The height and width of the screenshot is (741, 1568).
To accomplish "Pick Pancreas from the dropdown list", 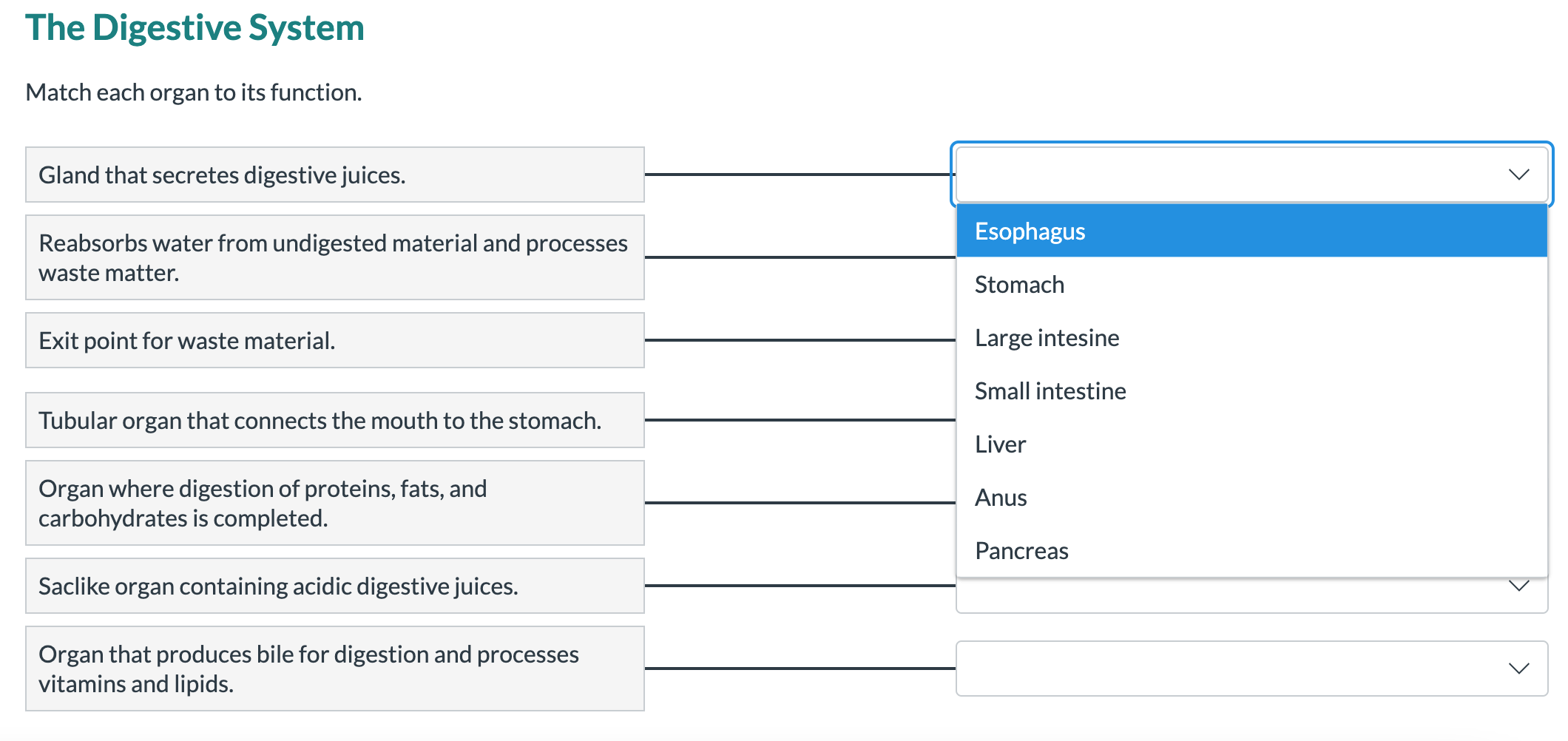I will click(1021, 551).
